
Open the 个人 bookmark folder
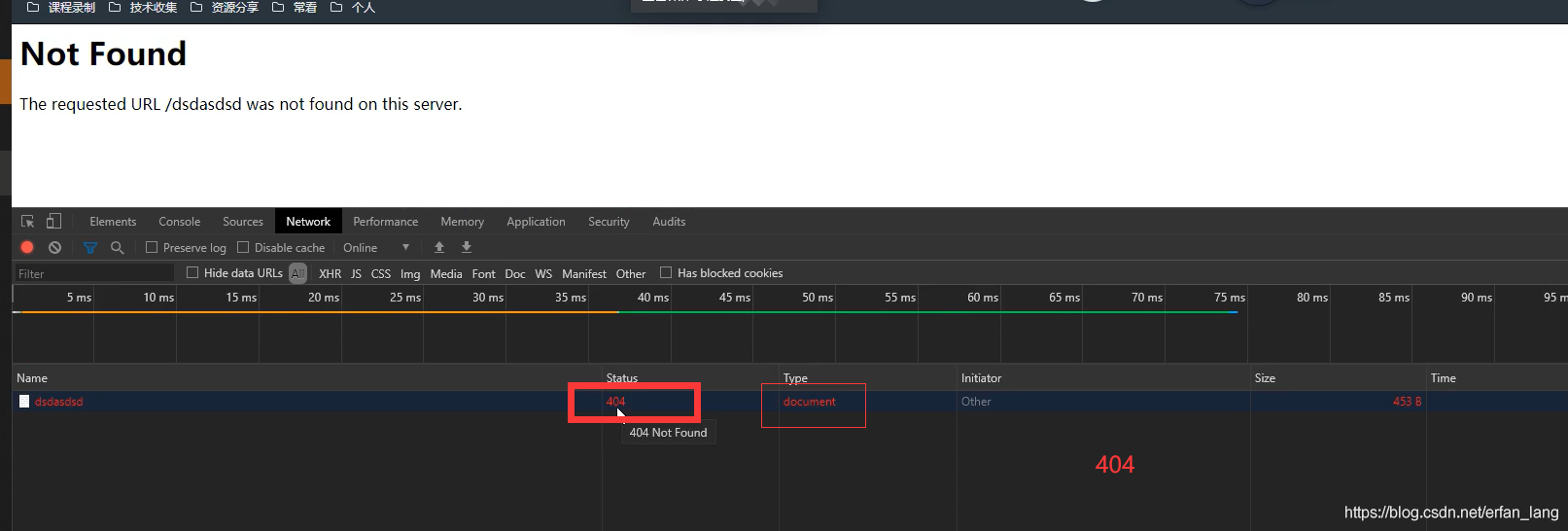353,8
